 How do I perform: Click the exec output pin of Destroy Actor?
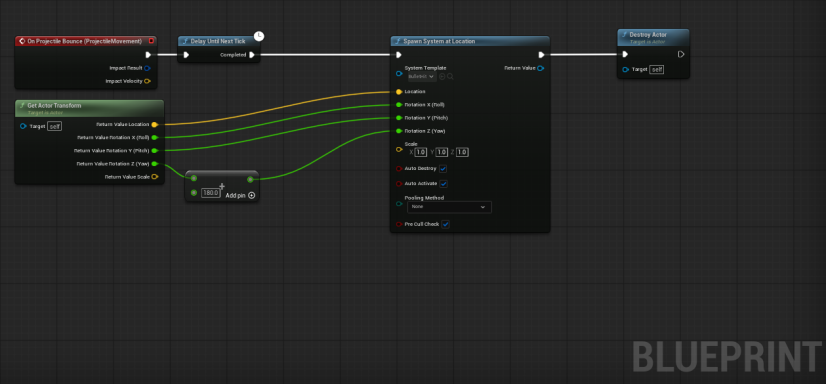click(681, 55)
